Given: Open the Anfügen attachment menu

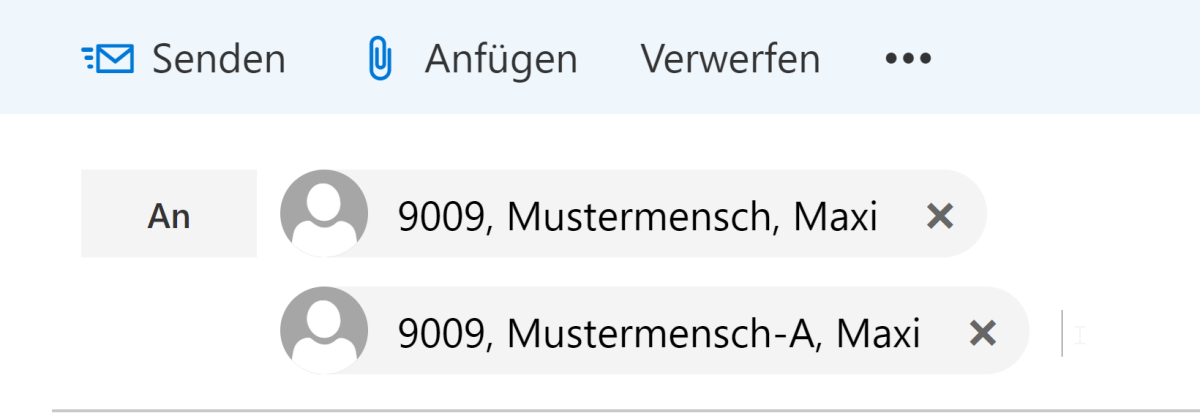Looking at the screenshot, I should point(471,59).
